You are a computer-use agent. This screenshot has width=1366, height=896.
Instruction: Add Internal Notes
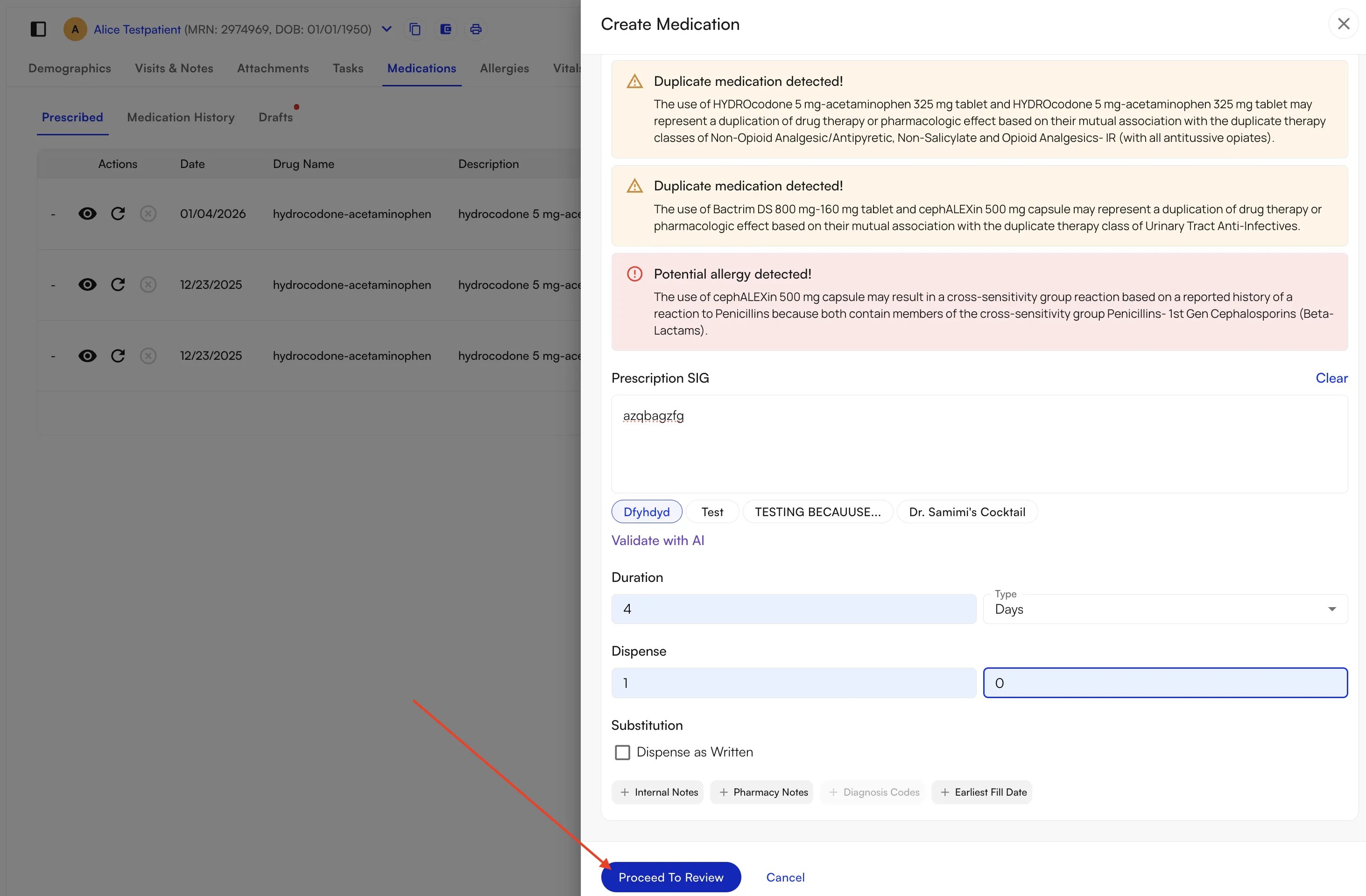658,792
